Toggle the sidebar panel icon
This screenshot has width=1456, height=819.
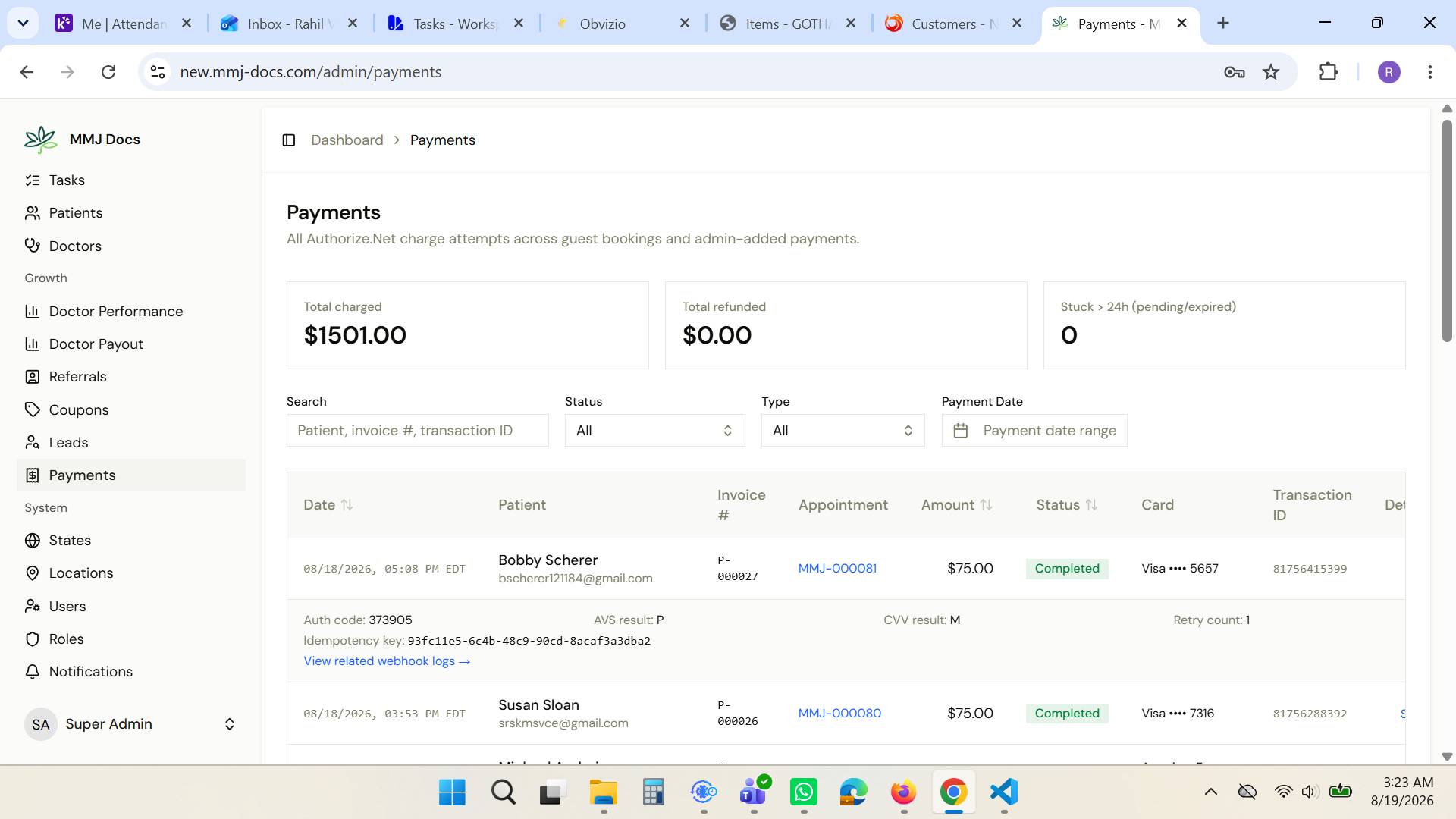[288, 140]
